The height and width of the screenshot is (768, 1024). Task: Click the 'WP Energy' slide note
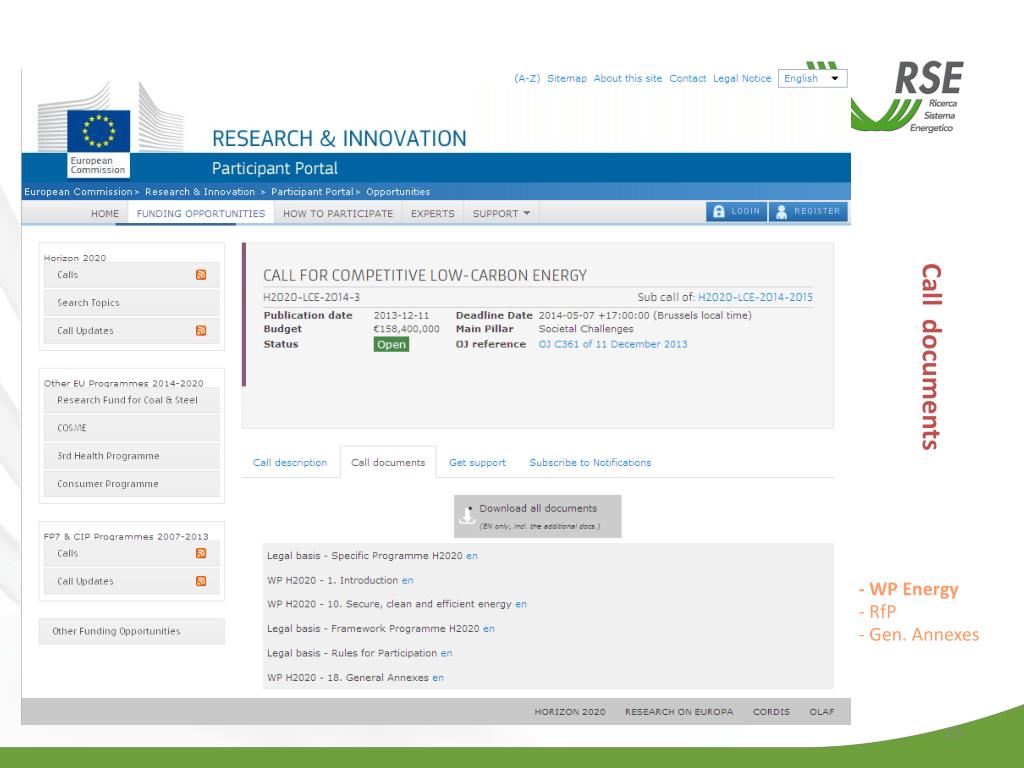pos(913,590)
